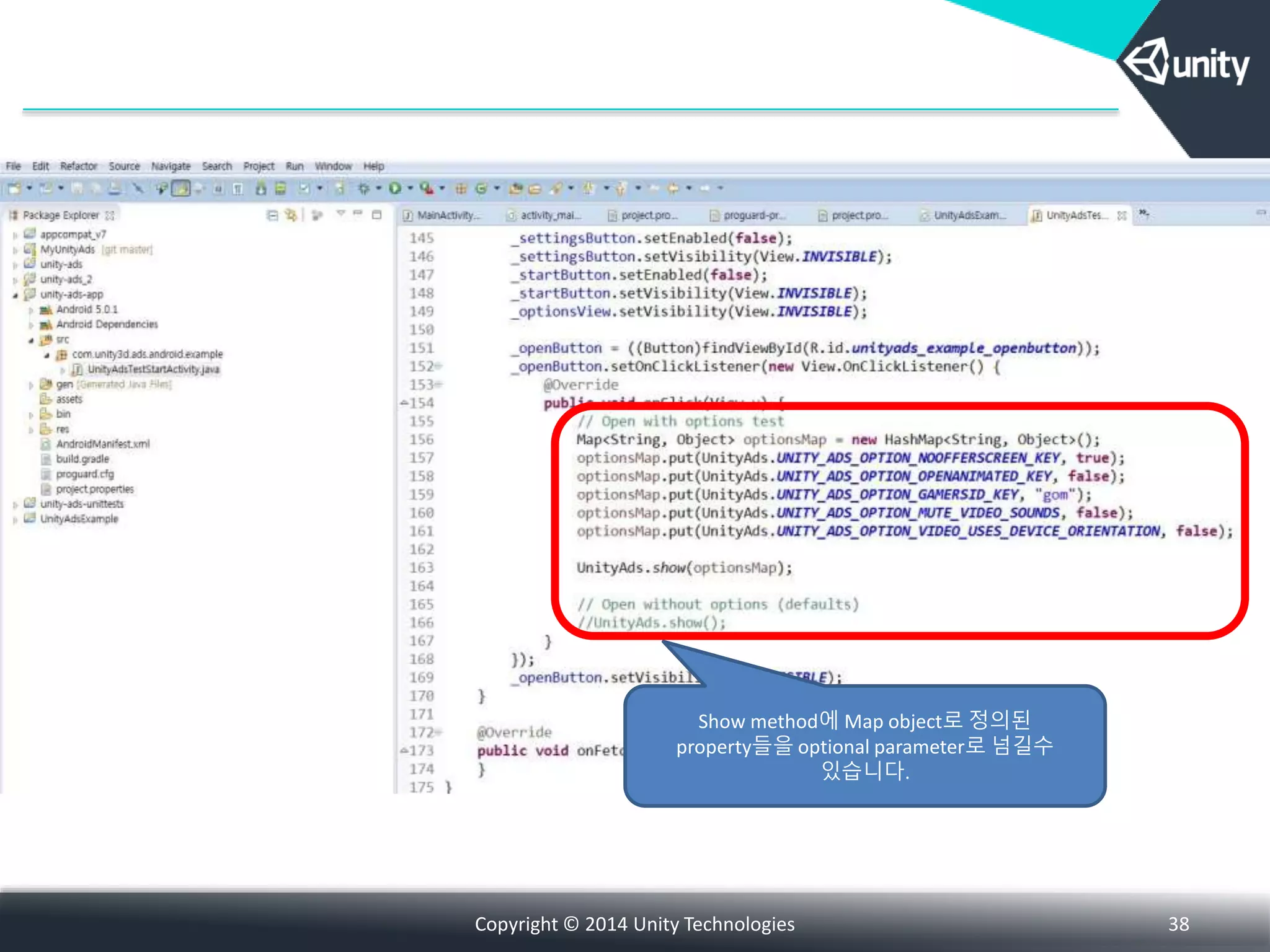Click the override marker on line 173
The image size is (1270, 952).
[404, 751]
